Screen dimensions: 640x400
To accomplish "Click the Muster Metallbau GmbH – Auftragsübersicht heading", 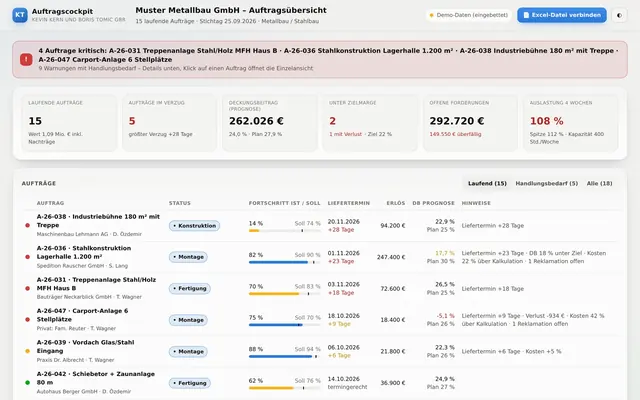I will pos(231,10).
